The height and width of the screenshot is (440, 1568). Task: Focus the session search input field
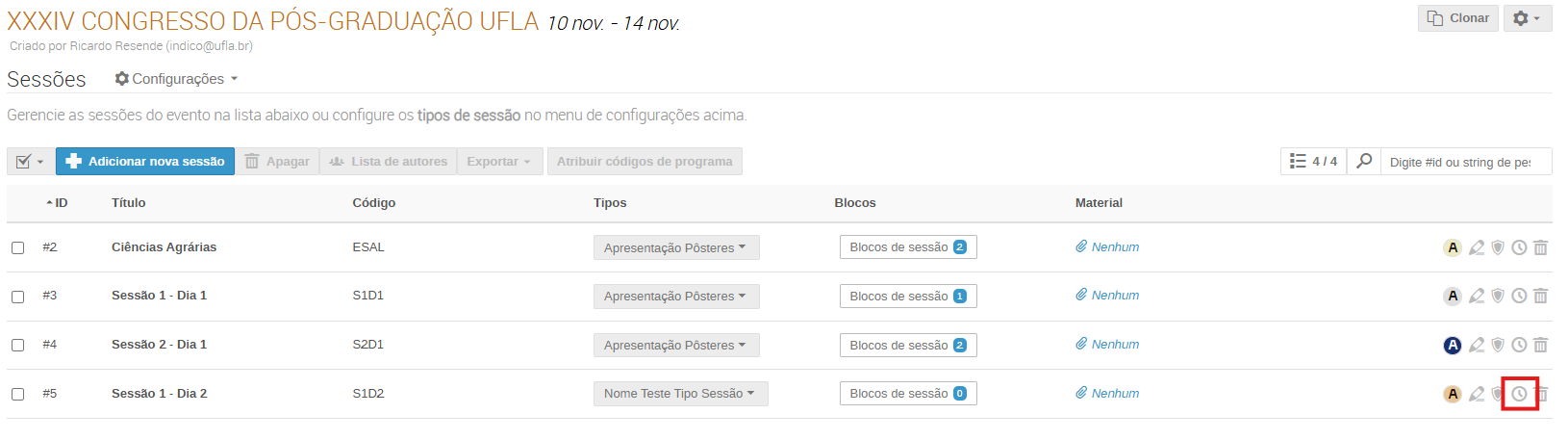click(1464, 162)
